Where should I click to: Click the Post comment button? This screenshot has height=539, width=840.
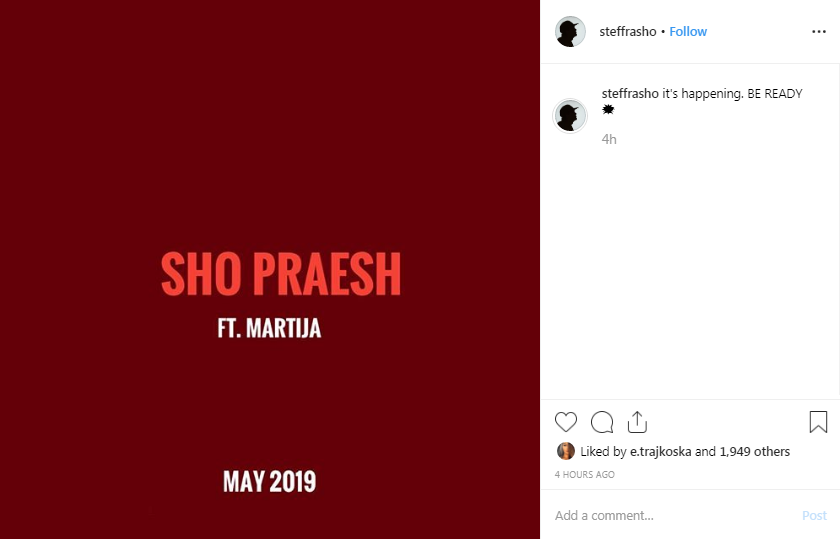tap(814, 515)
